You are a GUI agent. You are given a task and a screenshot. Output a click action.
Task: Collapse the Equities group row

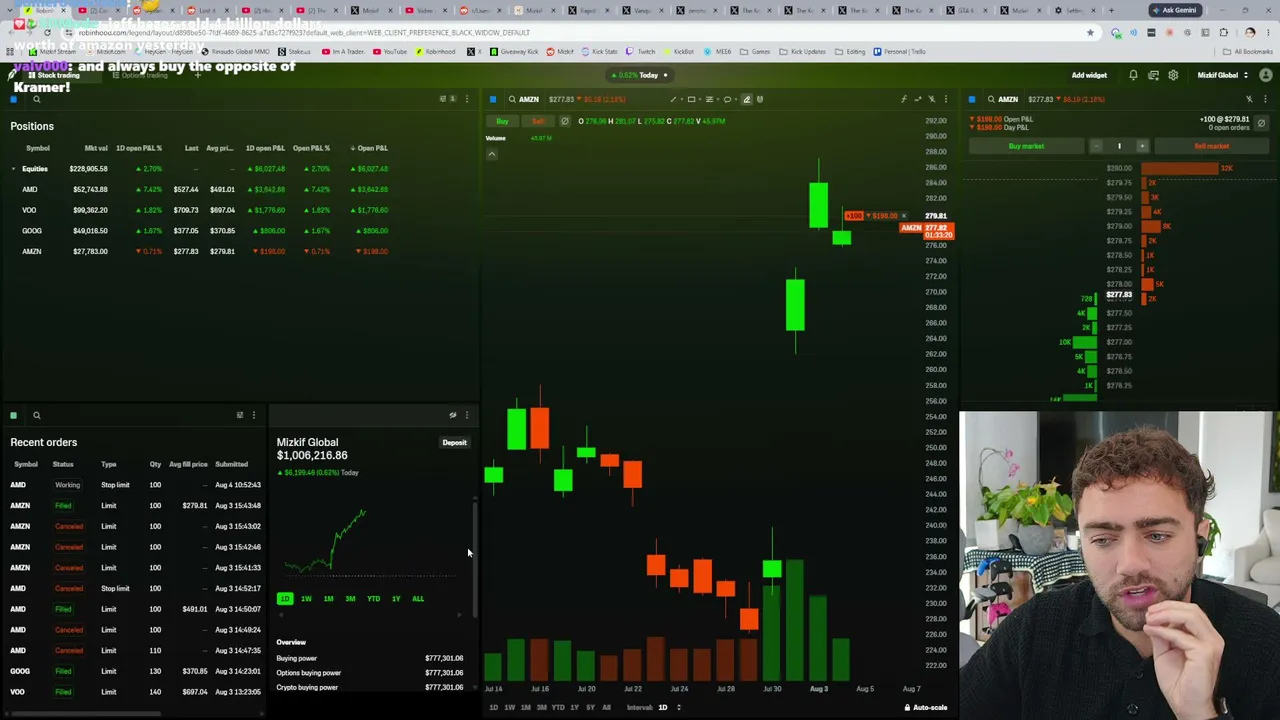13,169
